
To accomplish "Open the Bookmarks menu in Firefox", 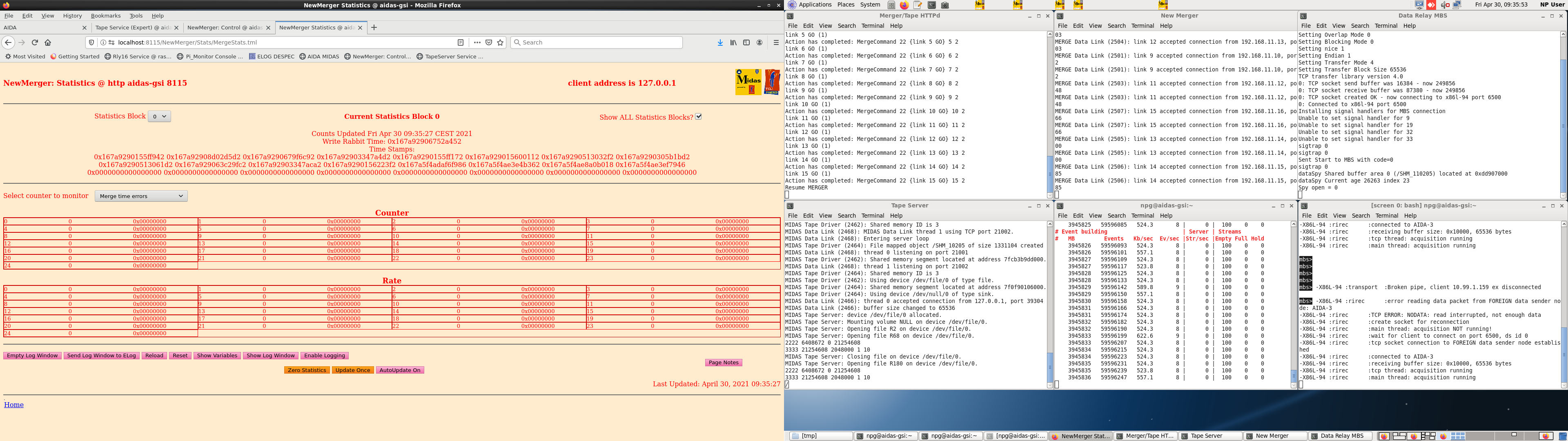I will [105, 16].
